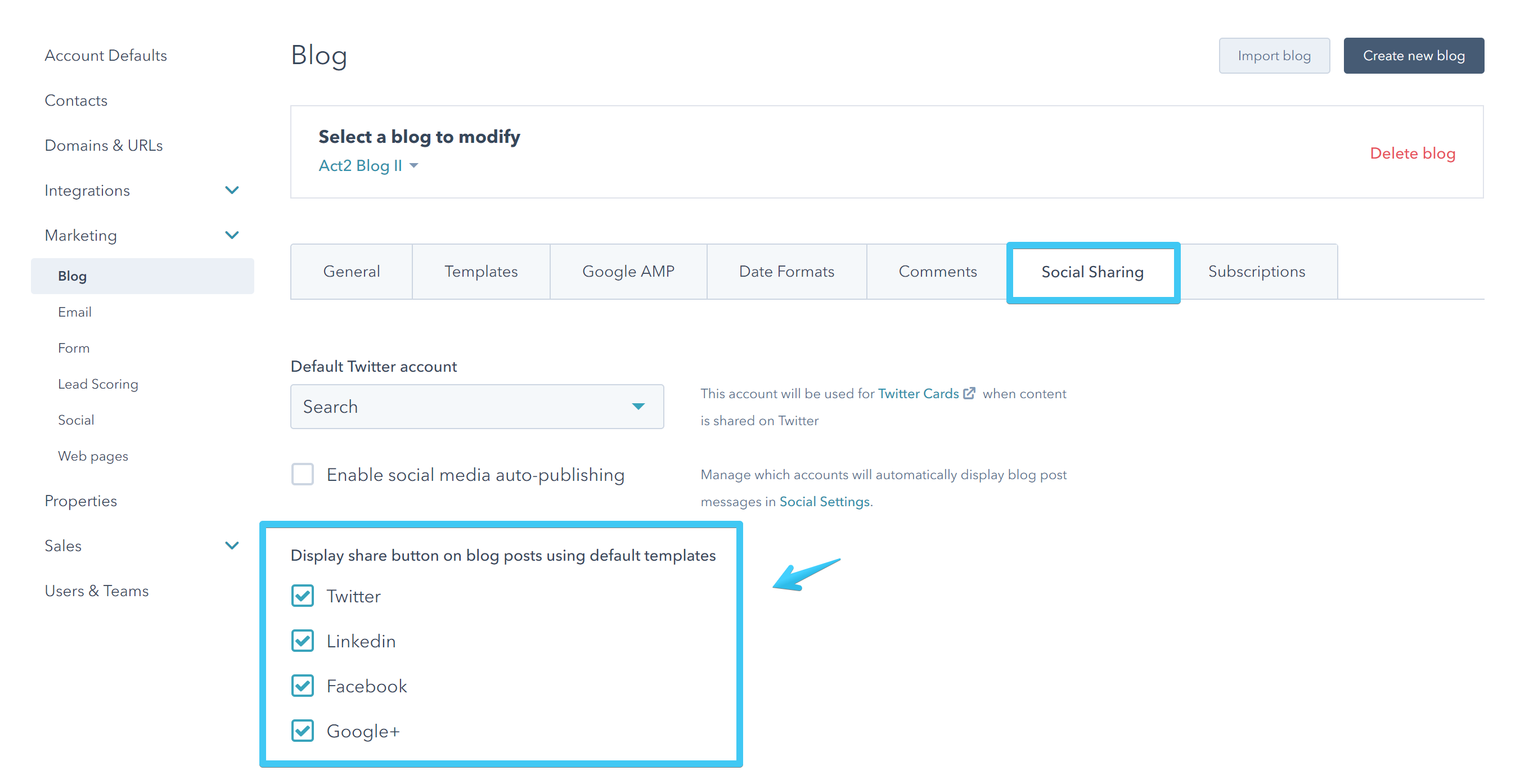Click the Create new blog button
Image resolution: width=1538 pixels, height=784 pixels.
pyautogui.click(x=1414, y=55)
